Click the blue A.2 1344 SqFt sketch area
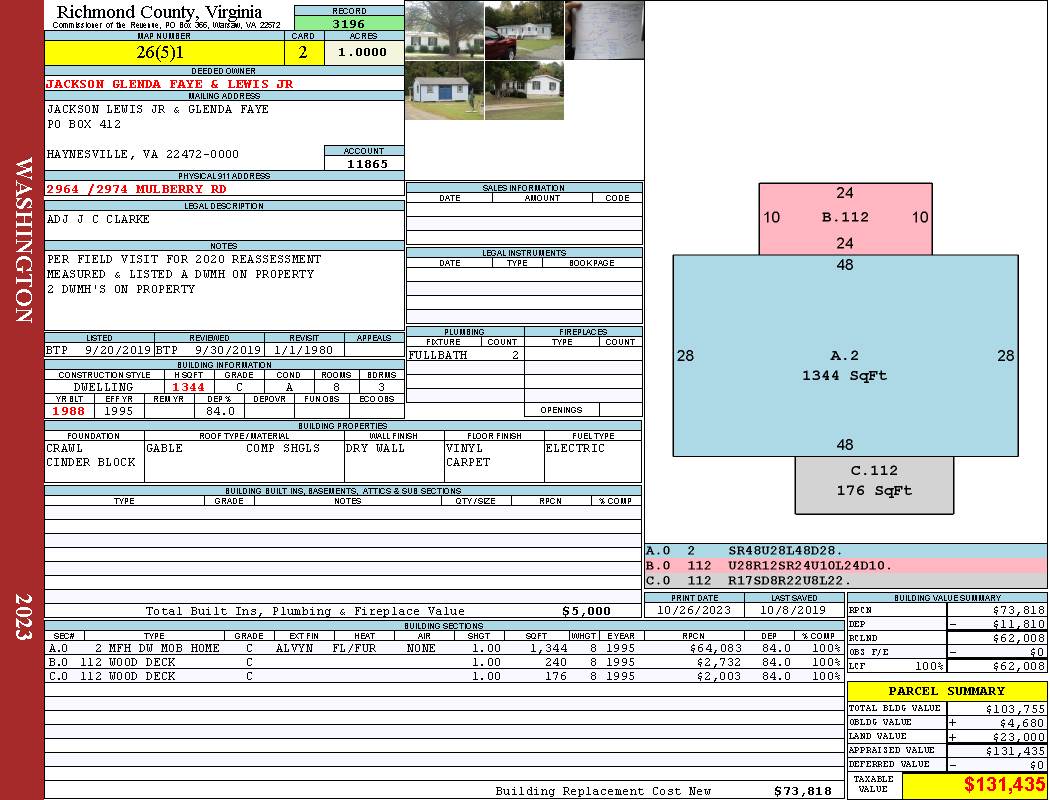The width and height of the screenshot is (1050, 800). [x=845, y=365]
